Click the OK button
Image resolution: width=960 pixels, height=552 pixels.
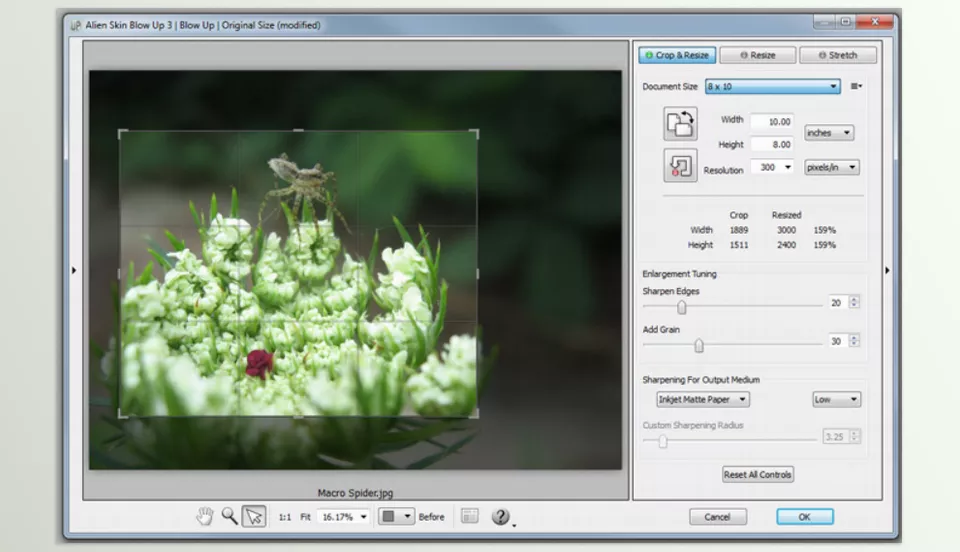[804, 517]
